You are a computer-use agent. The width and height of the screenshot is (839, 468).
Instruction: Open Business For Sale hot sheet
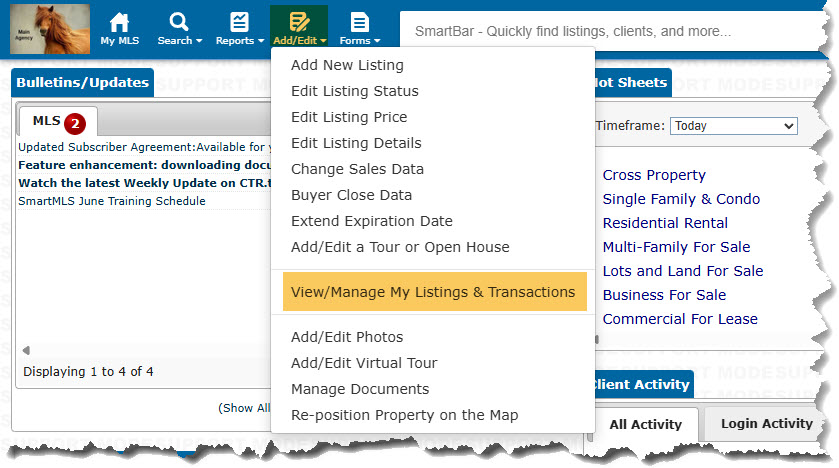664,295
